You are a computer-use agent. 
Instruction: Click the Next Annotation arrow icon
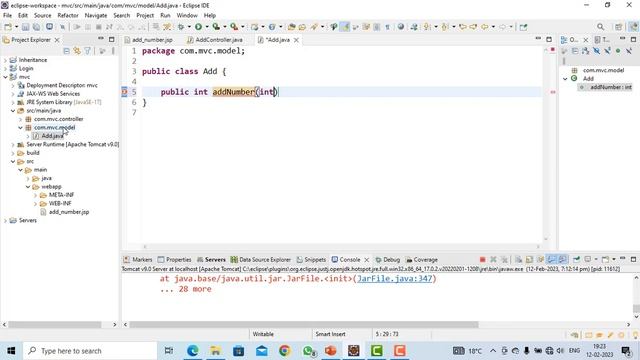[427, 27]
